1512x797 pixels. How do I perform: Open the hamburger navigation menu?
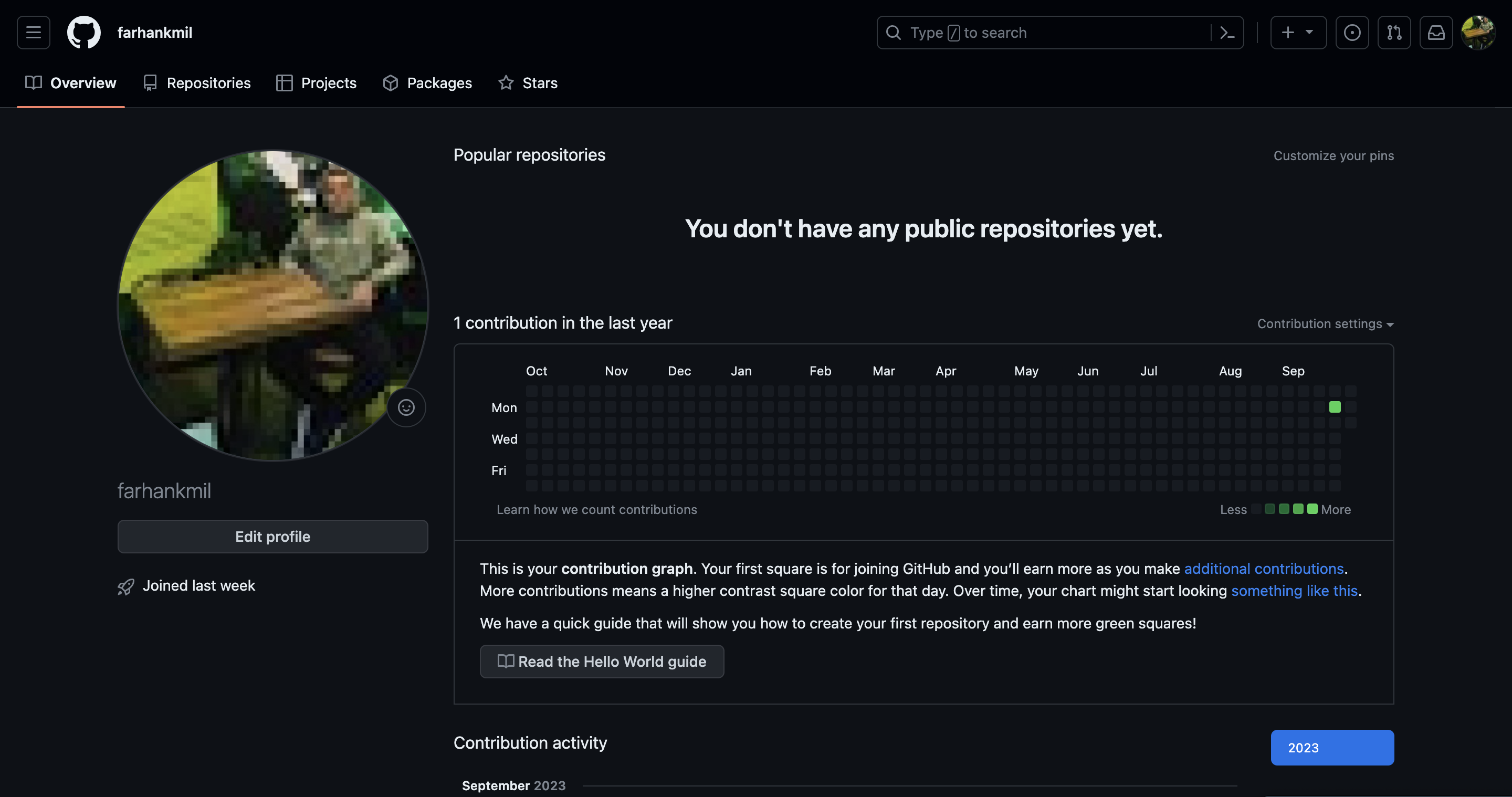tap(34, 32)
